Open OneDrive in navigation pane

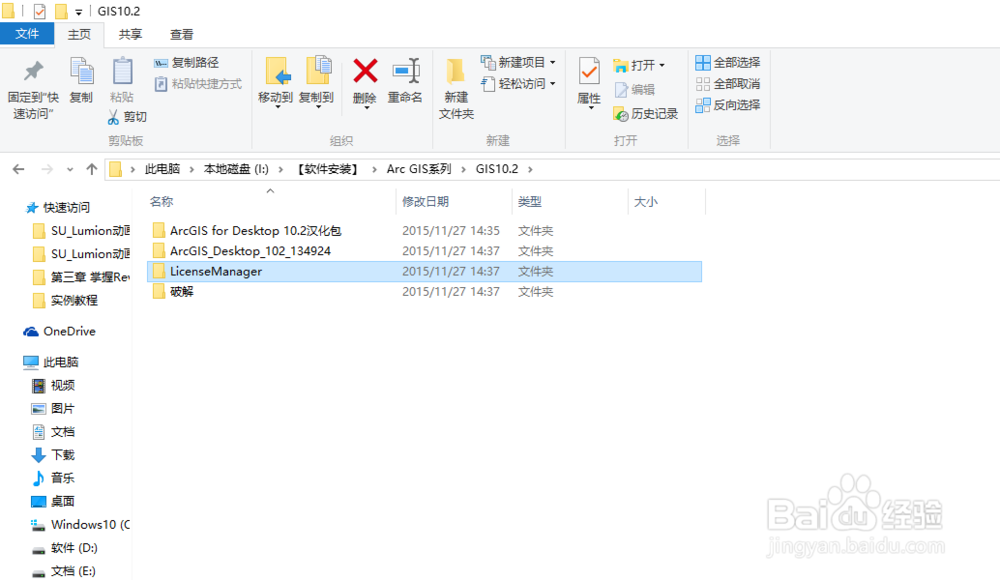60,331
